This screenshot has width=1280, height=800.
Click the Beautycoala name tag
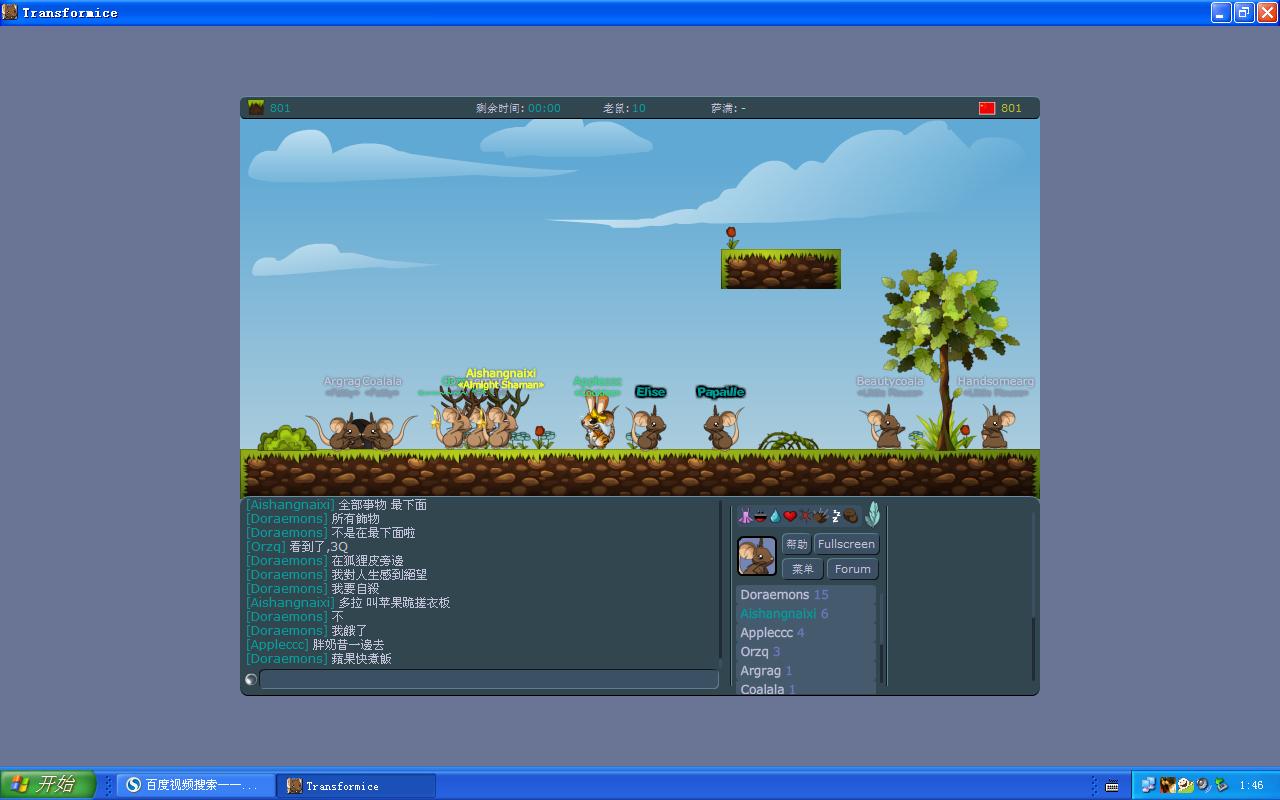(890, 381)
